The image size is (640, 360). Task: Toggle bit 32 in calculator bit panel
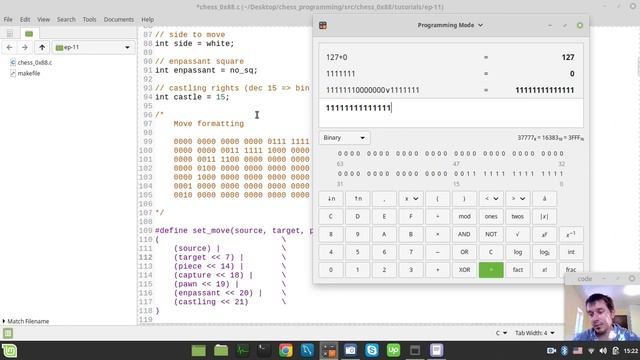tap(562, 154)
